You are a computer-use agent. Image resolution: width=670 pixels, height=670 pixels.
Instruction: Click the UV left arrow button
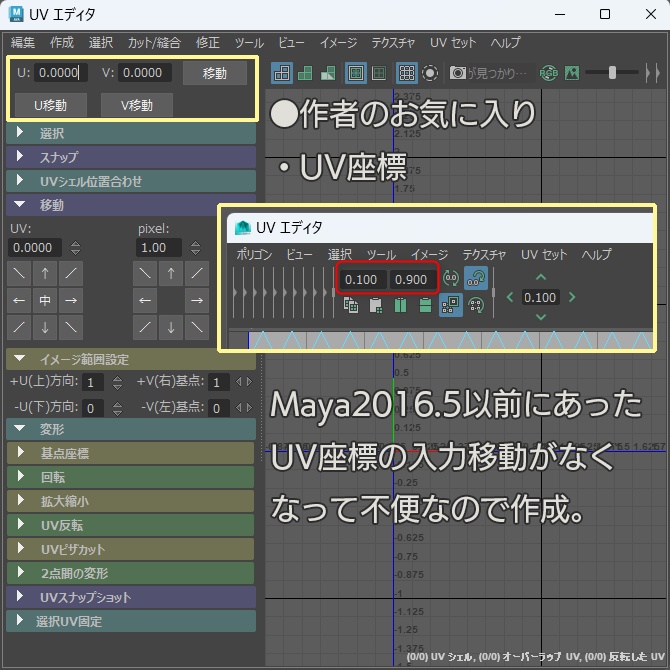(19, 300)
